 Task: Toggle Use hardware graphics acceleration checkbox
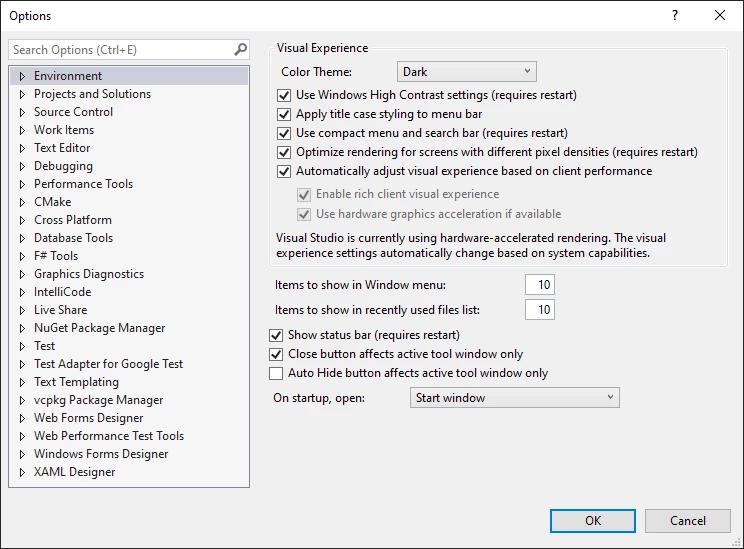(x=304, y=214)
